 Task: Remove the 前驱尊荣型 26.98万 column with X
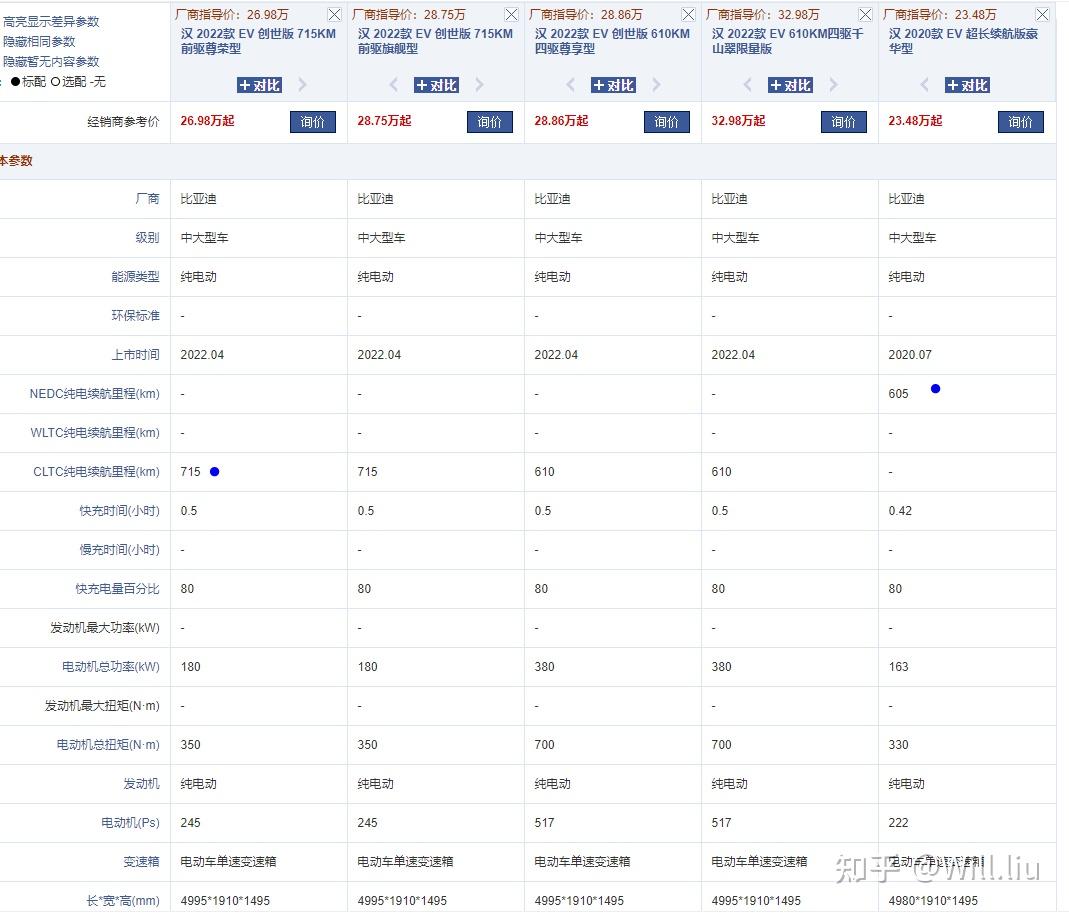coord(334,14)
